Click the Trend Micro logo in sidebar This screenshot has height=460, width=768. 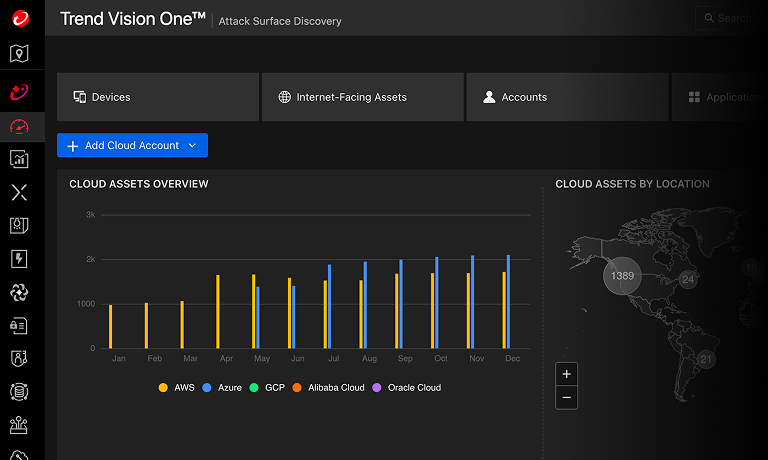coord(19,19)
